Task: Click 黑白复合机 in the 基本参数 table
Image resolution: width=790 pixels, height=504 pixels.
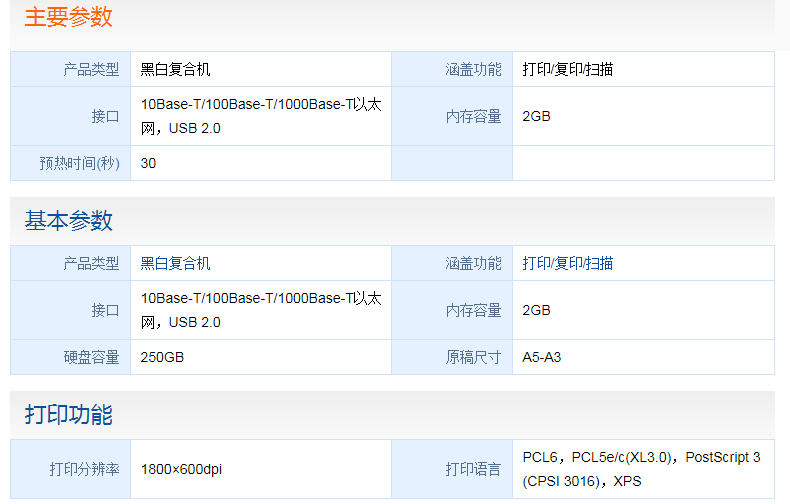Action: point(175,264)
